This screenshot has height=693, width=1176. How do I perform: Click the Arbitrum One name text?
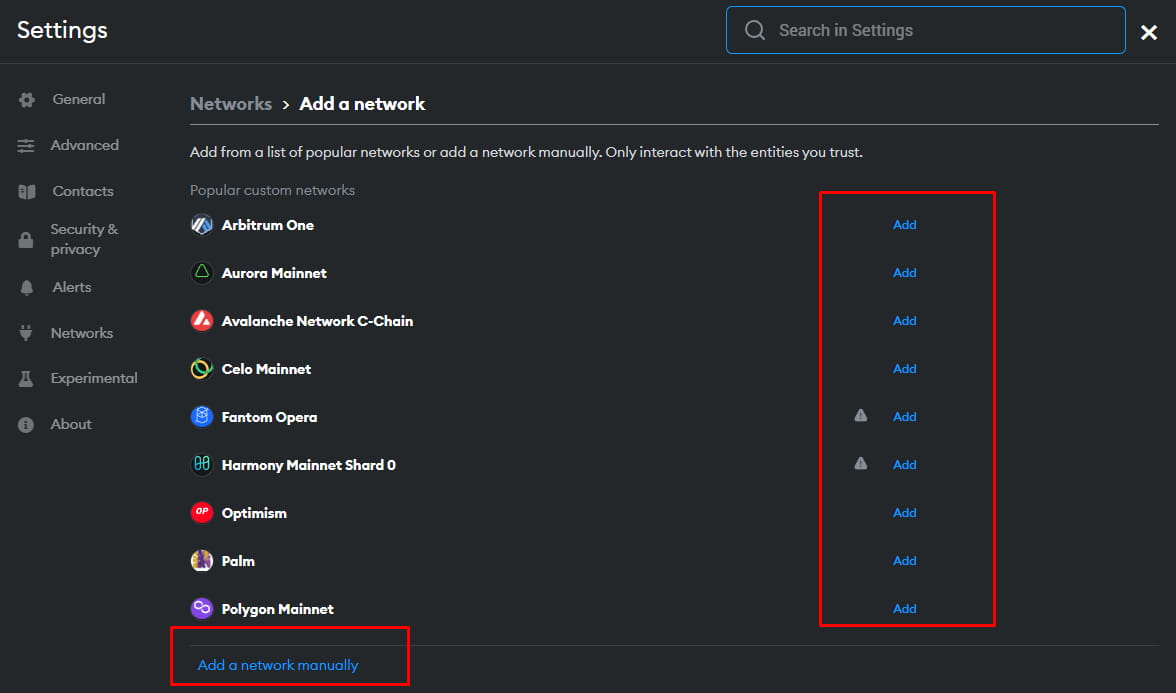coord(268,225)
